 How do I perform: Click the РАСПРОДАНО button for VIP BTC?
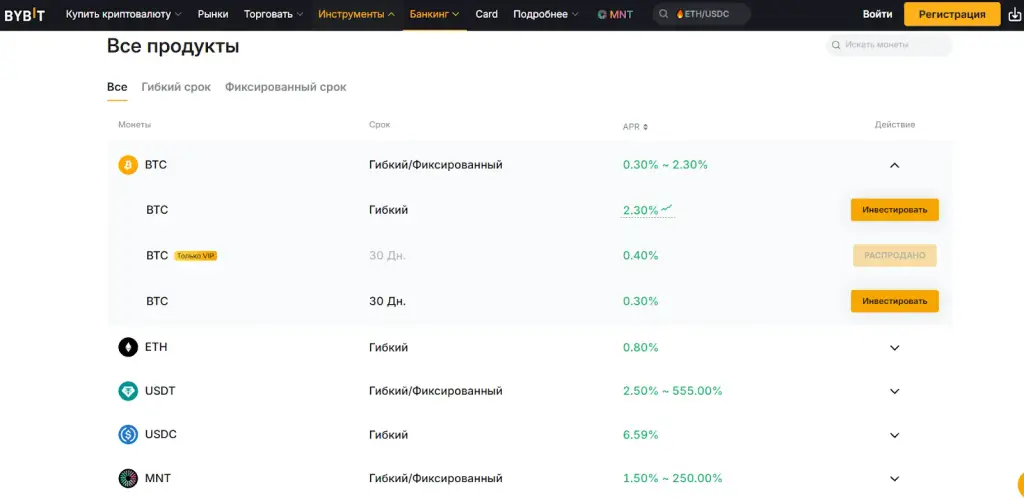click(895, 255)
